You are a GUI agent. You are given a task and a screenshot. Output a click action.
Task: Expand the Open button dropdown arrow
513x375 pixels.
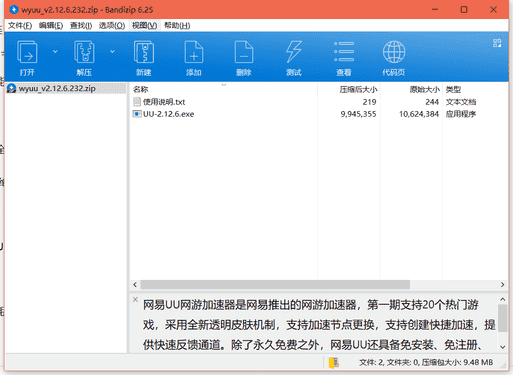click(55, 52)
